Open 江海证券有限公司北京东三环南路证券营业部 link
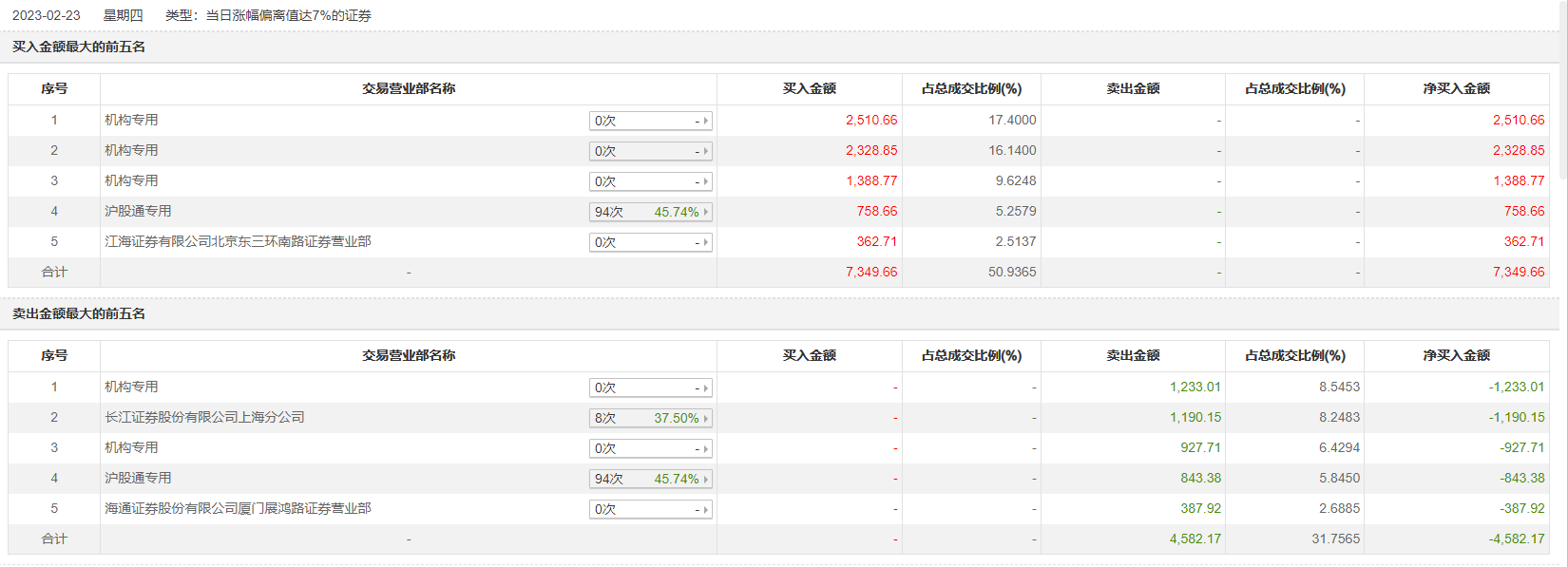 [238, 241]
